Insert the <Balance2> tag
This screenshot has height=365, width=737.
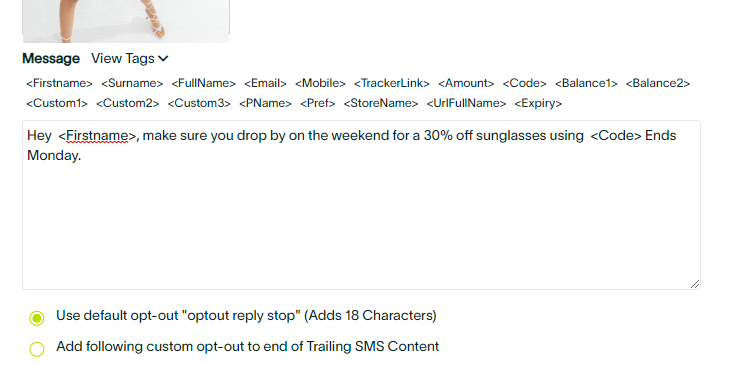[x=658, y=84]
